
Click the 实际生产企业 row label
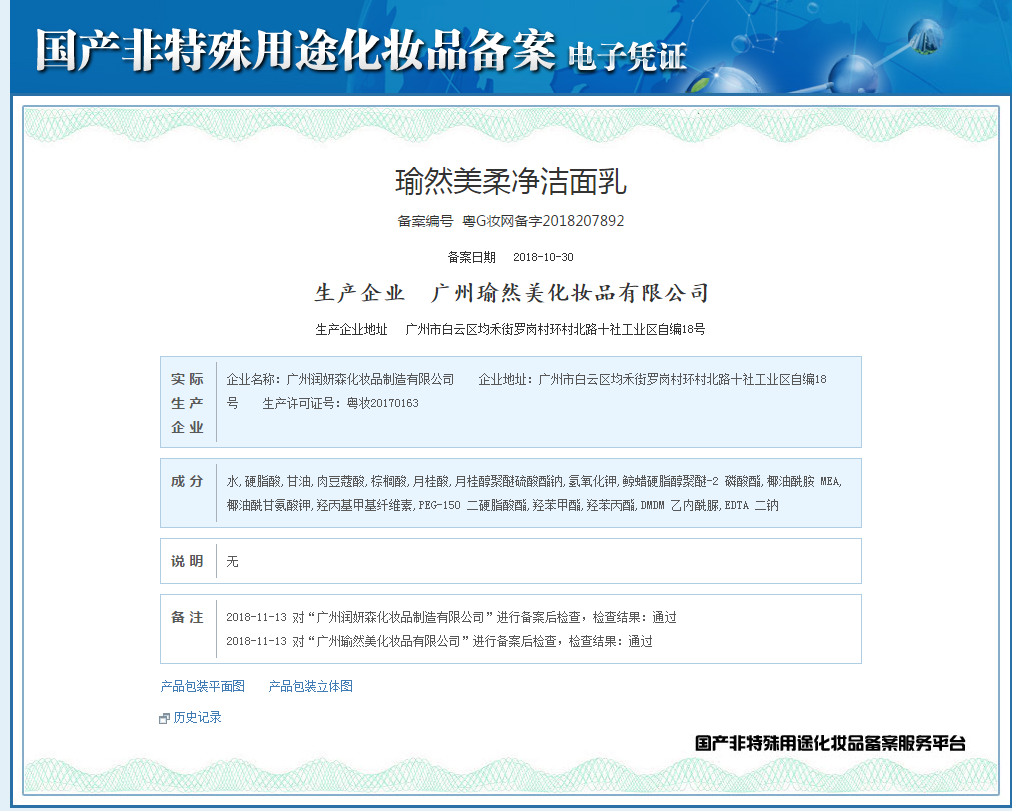187,403
